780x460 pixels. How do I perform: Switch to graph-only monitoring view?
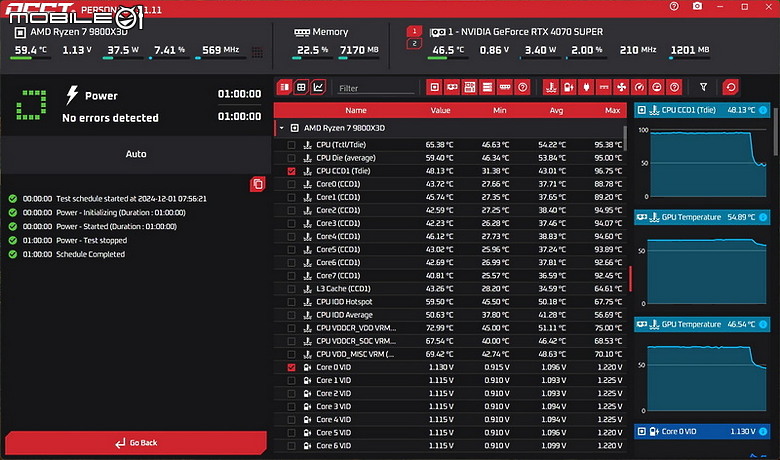(x=318, y=88)
